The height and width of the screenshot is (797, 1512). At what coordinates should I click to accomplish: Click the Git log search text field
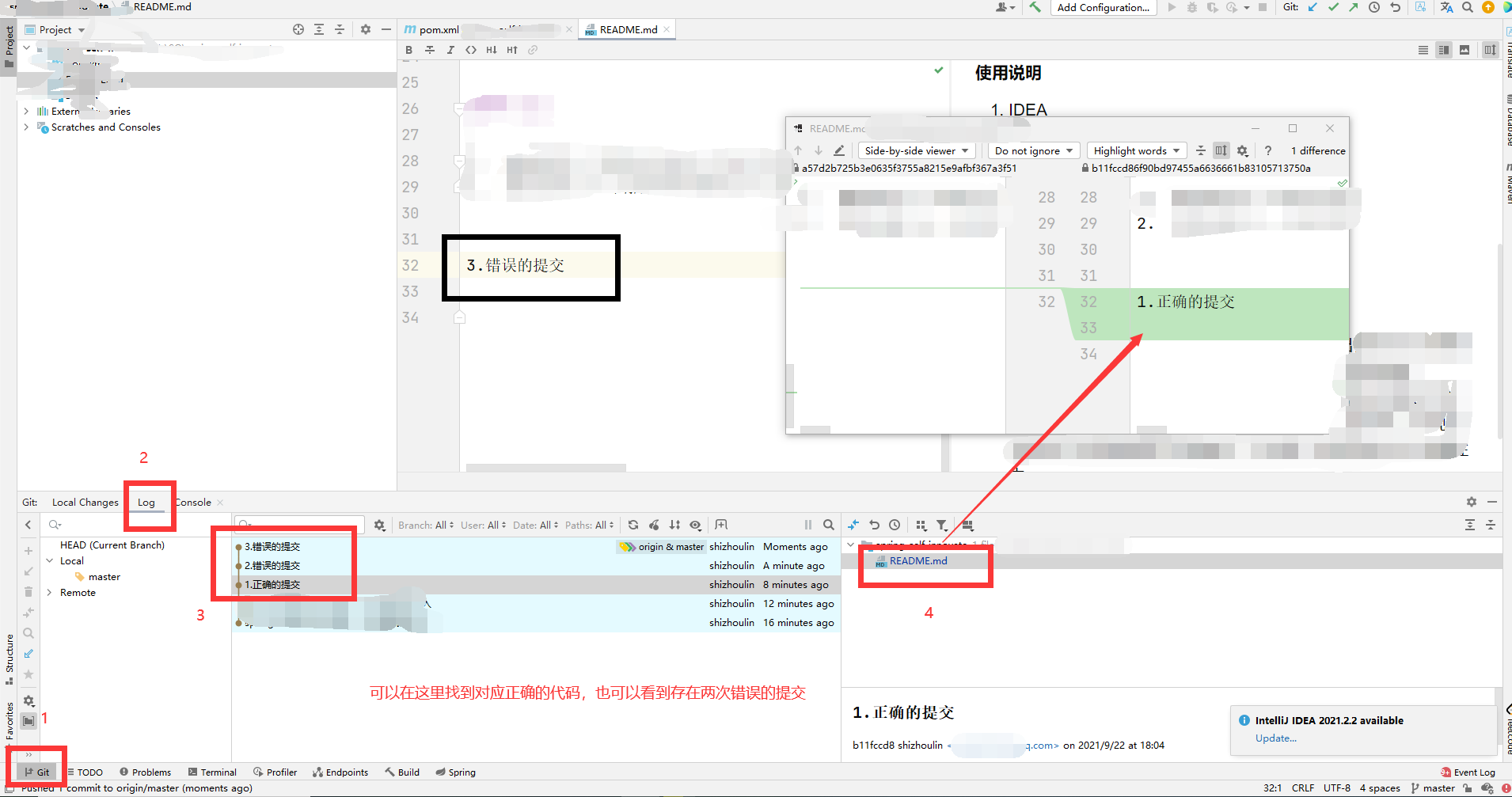click(299, 525)
